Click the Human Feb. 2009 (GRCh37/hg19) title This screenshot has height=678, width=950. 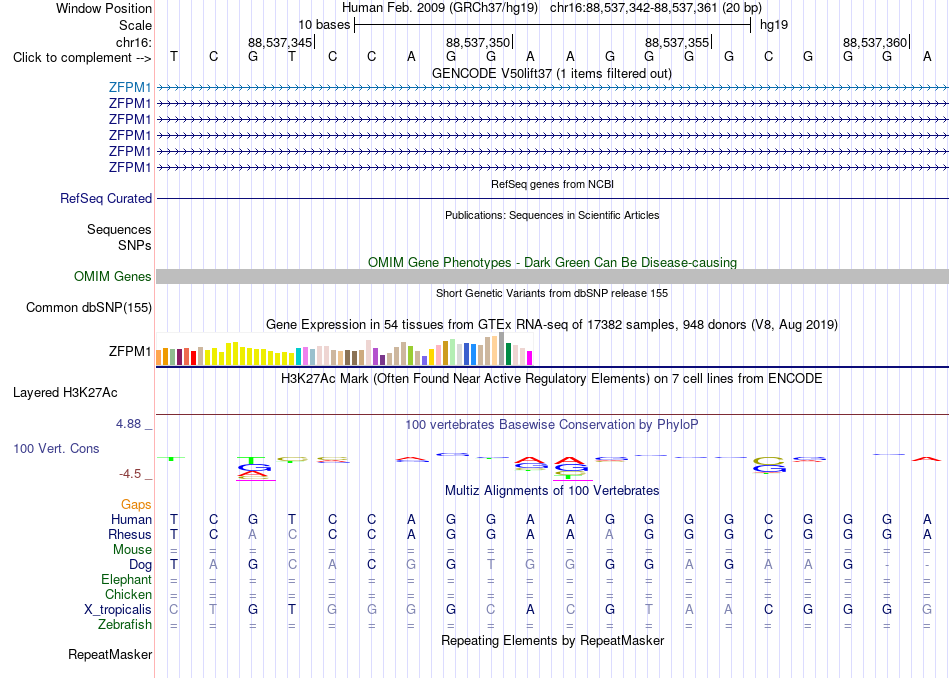440,8
